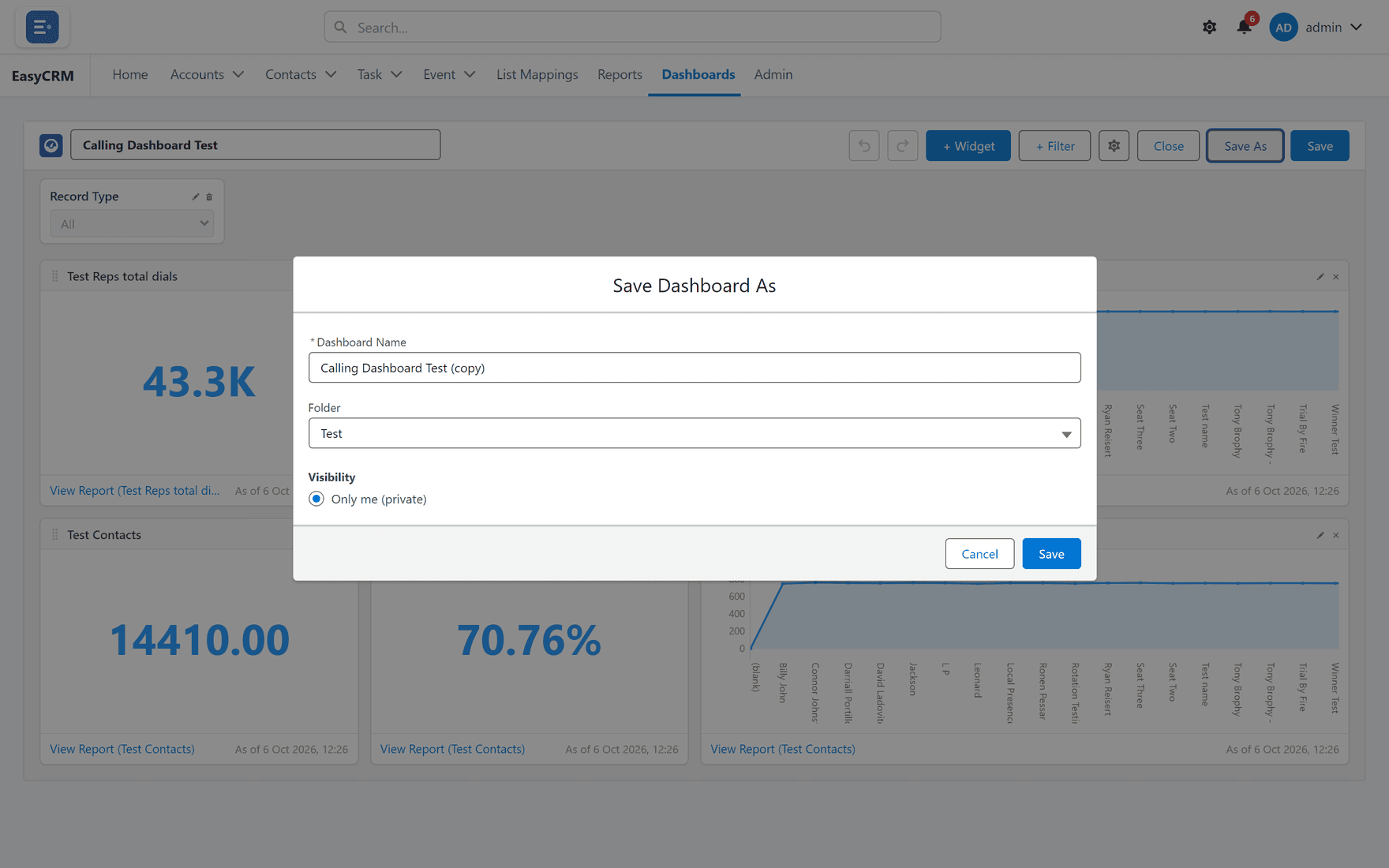
Task: Switch to the Admin tab
Action: (773, 74)
